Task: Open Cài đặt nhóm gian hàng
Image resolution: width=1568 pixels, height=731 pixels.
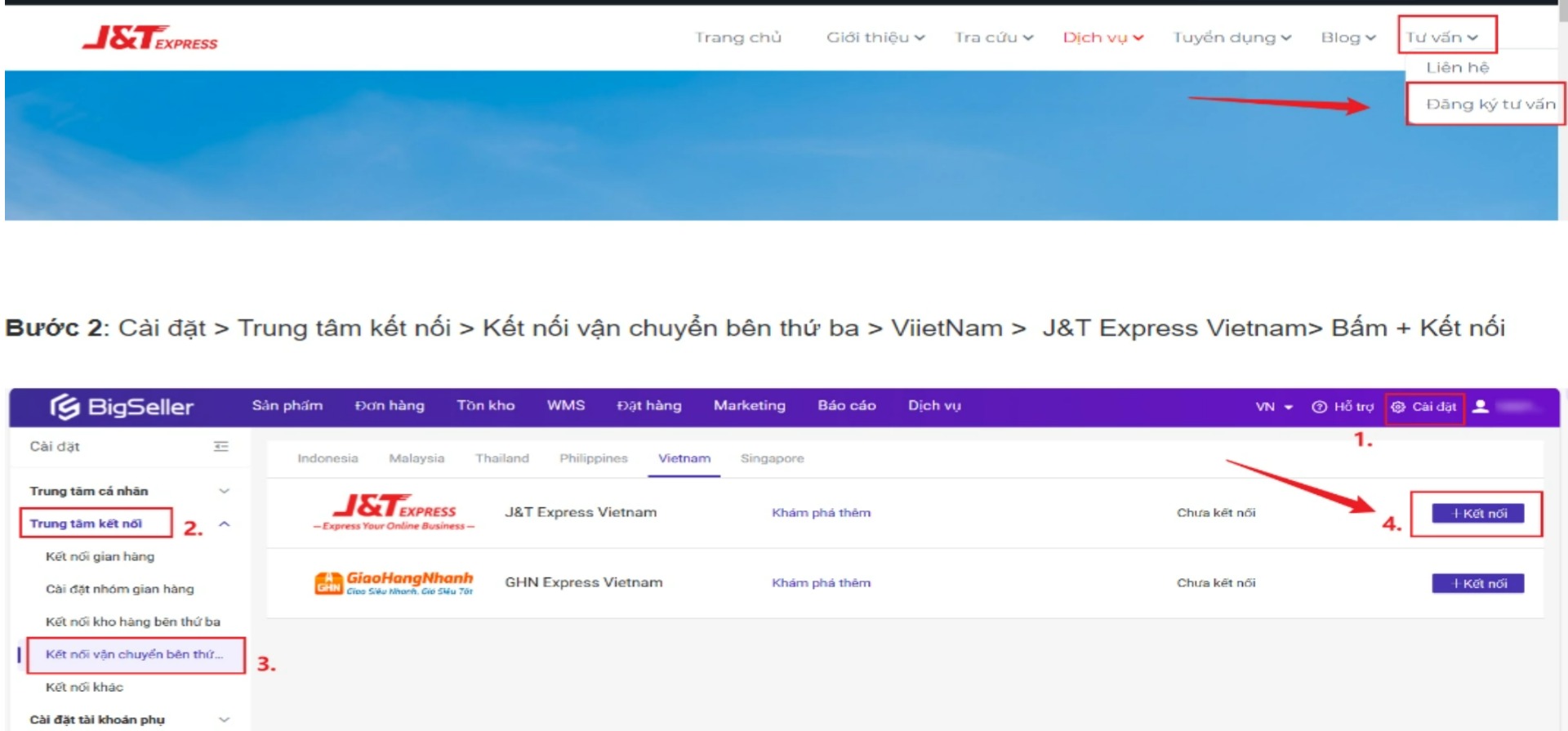Action: coord(120,589)
